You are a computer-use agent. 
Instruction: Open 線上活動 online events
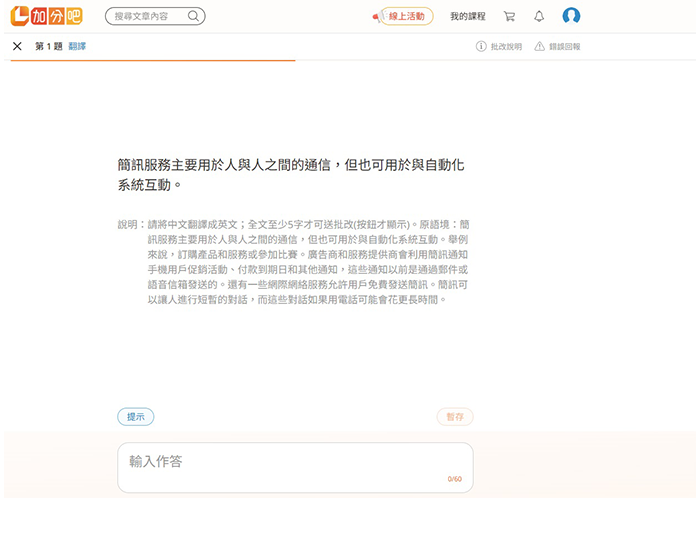click(406, 16)
